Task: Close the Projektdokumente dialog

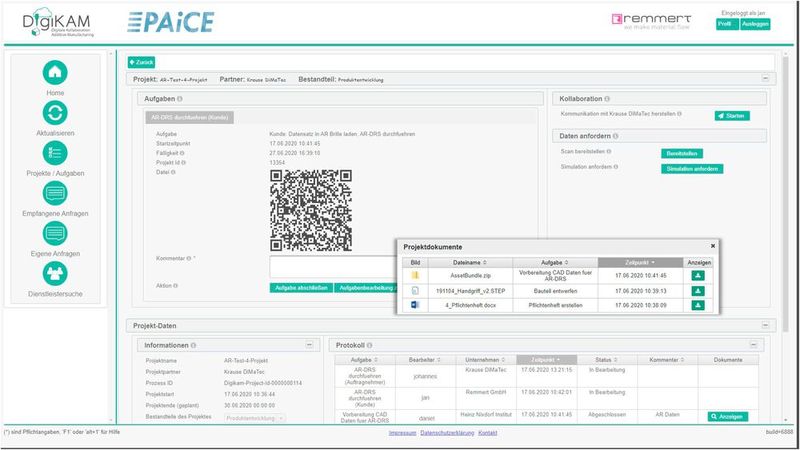Action: pos(713,246)
